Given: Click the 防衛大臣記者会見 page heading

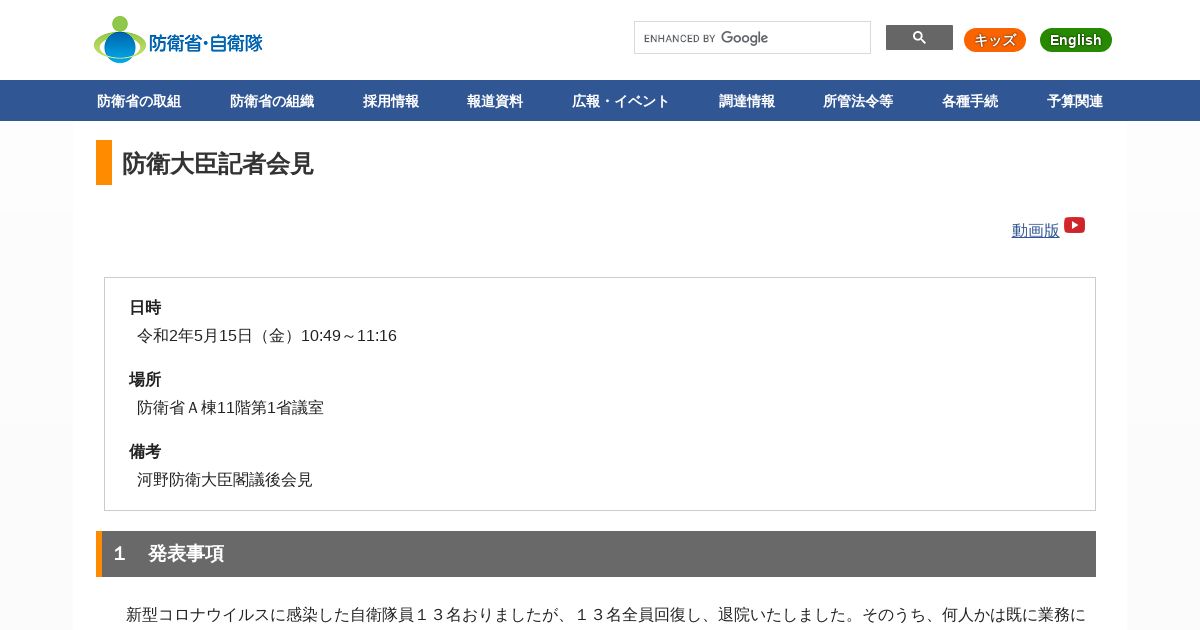Looking at the screenshot, I should 218,163.
